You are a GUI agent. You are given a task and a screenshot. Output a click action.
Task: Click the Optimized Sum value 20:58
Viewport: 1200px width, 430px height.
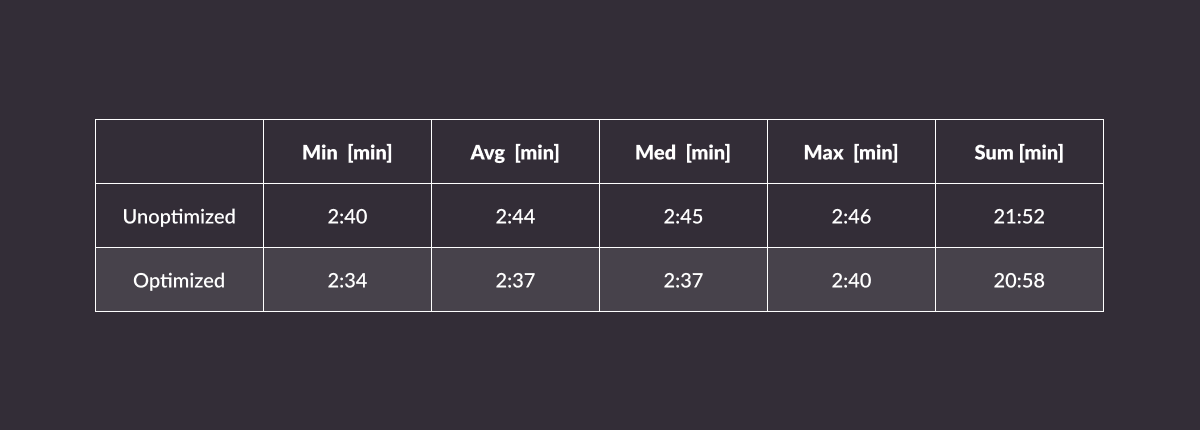click(x=1019, y=280)
